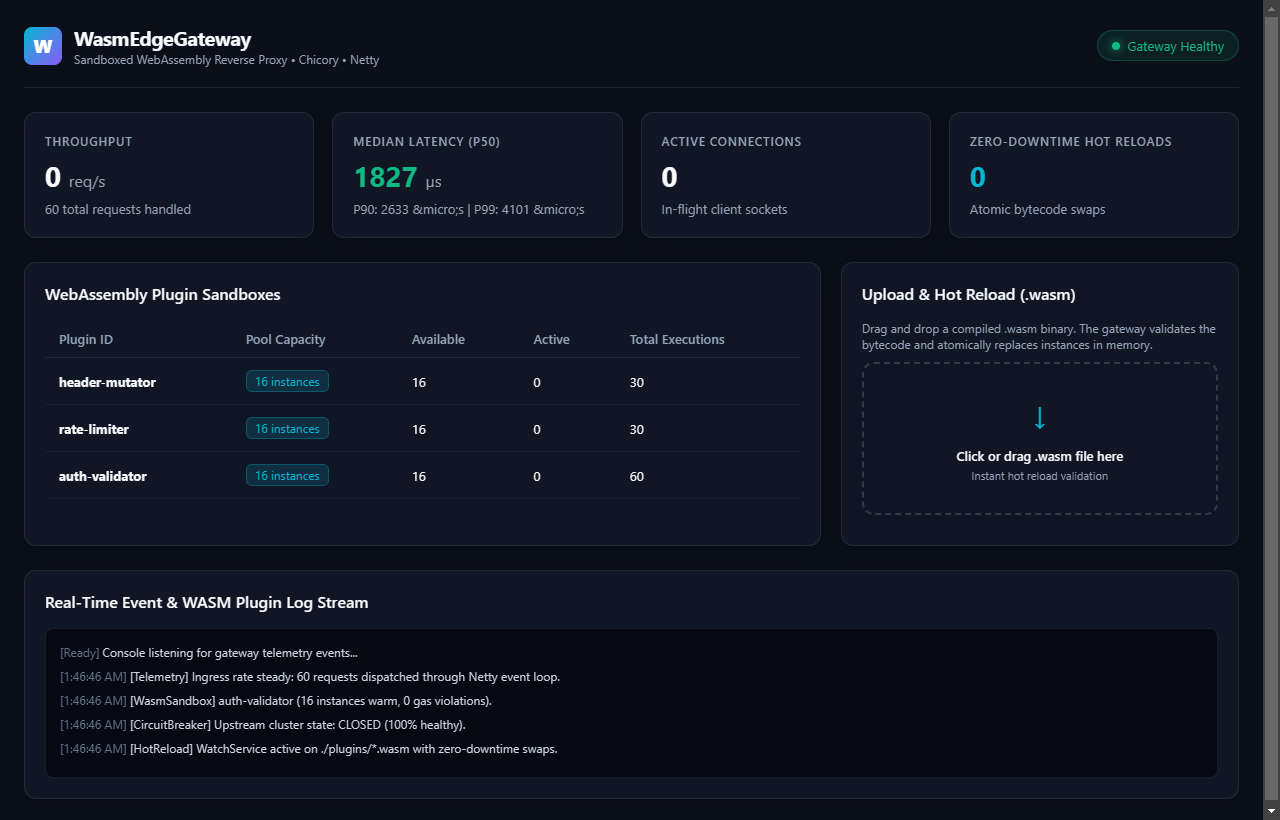Click the WasmEdgeGateway W logo icon
The height and width of the screenshot is (820, 1280).
43,46
